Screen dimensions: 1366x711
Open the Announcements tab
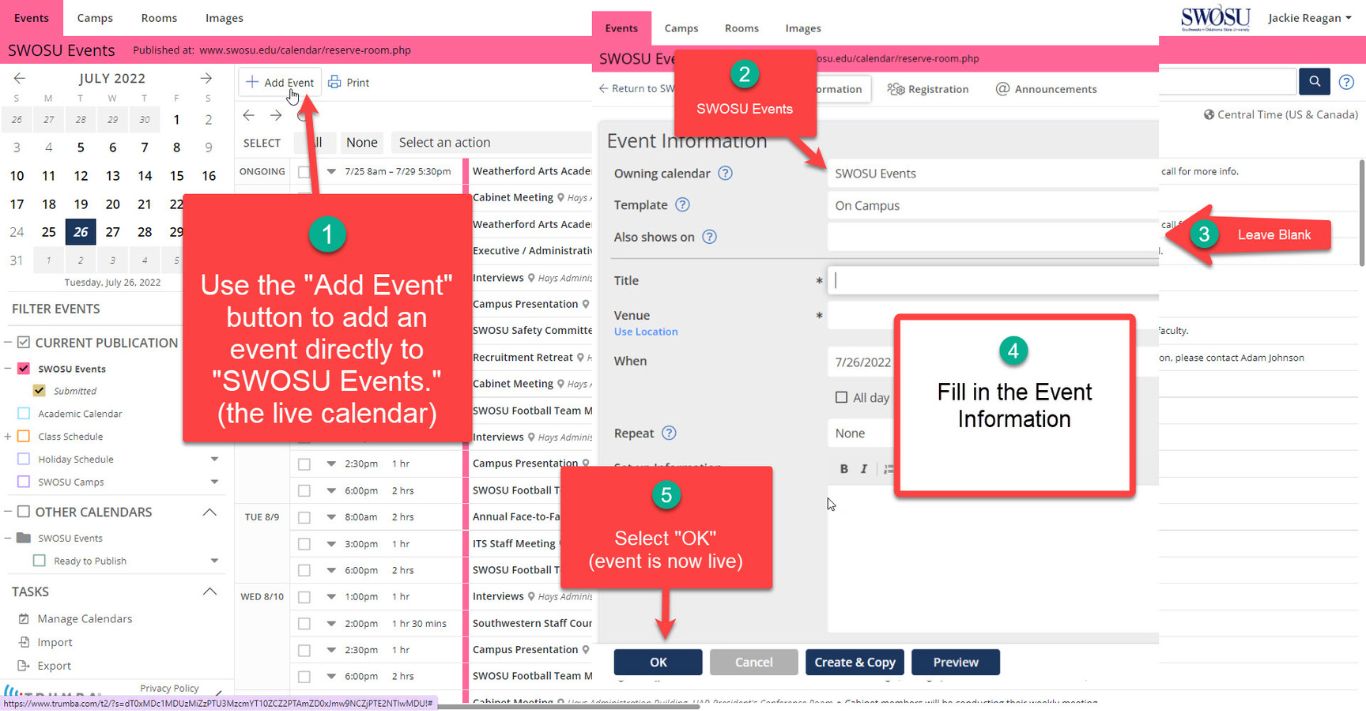1046,89
